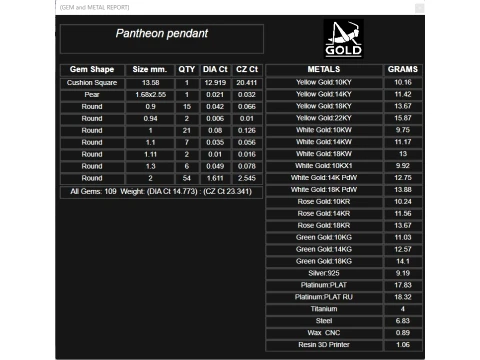Select the Resin 3D Printer row
The height and width of the screenshot is (360, 480).
click(x=344, y=345)
